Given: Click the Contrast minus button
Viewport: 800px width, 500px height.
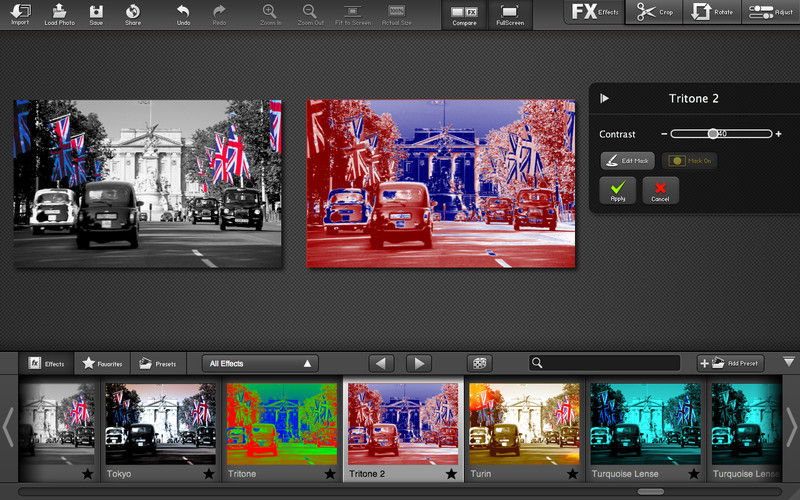Looking at the screenshot, I should 664,134.
